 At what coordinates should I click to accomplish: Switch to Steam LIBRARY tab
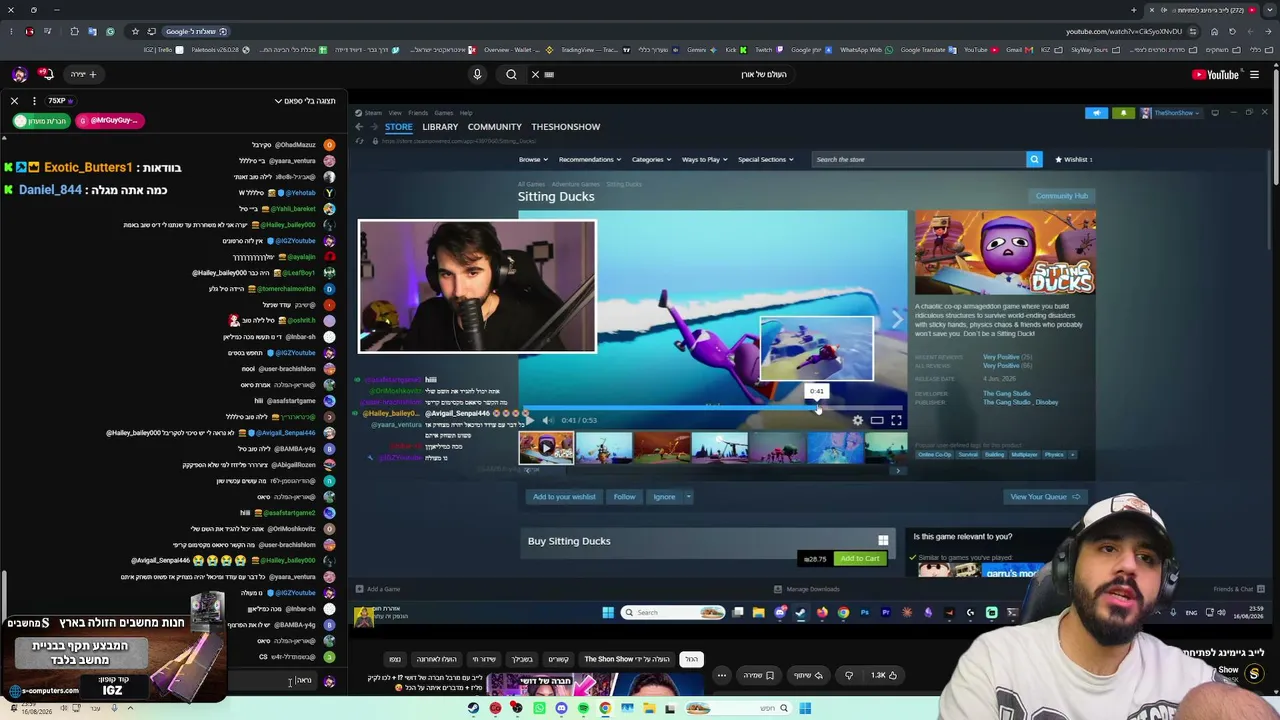[x=440, y=127]
